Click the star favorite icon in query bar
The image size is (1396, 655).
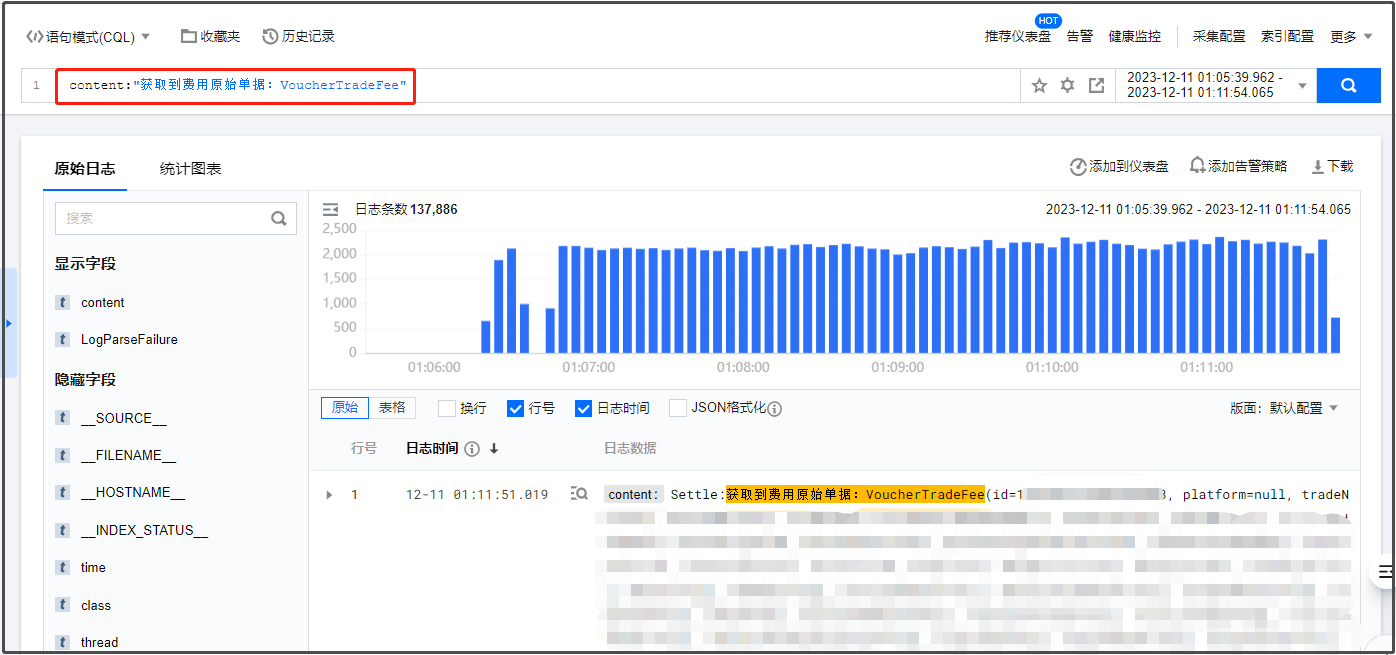click(x=1039, y=86)
